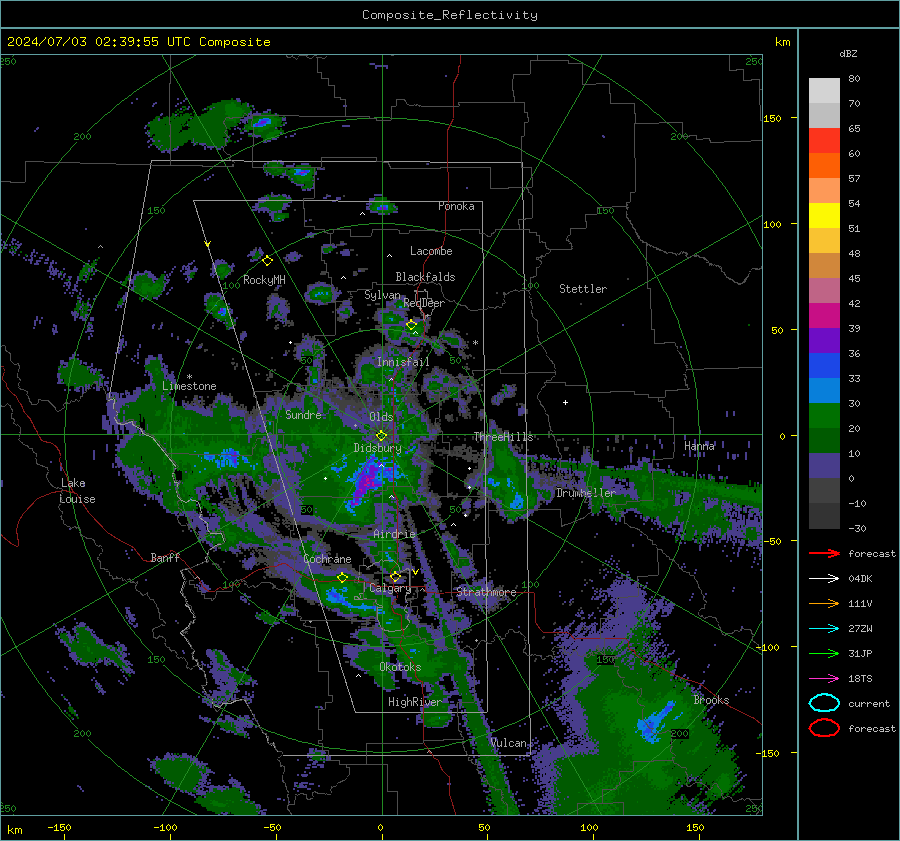Select the Banff label
The width and height of the screenshot is (900, 841).
tap(165, 557)
